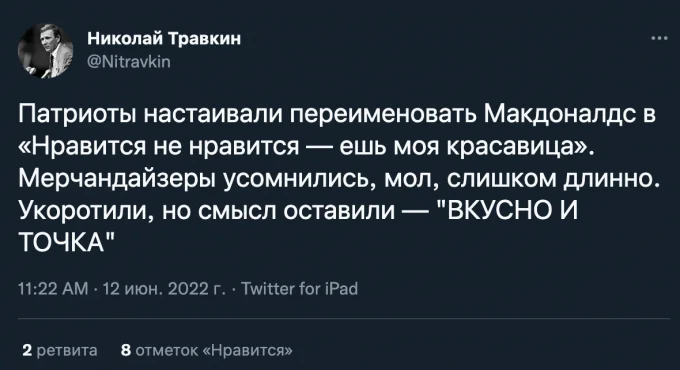Click the @Nitravkin handle
680x370 pixels.
129,62
